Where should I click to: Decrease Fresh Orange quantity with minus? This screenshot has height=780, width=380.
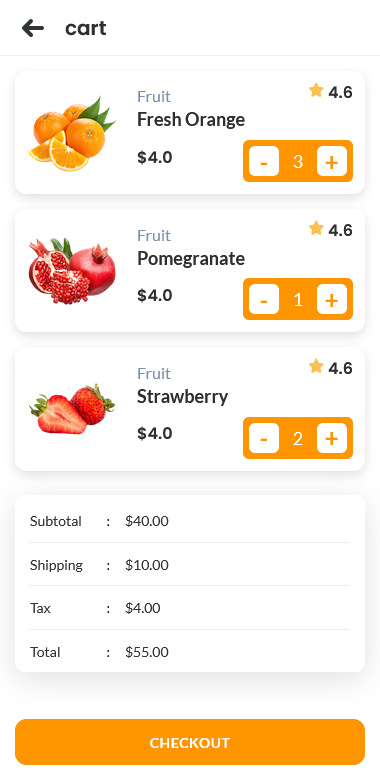click(x=264, y=161)
